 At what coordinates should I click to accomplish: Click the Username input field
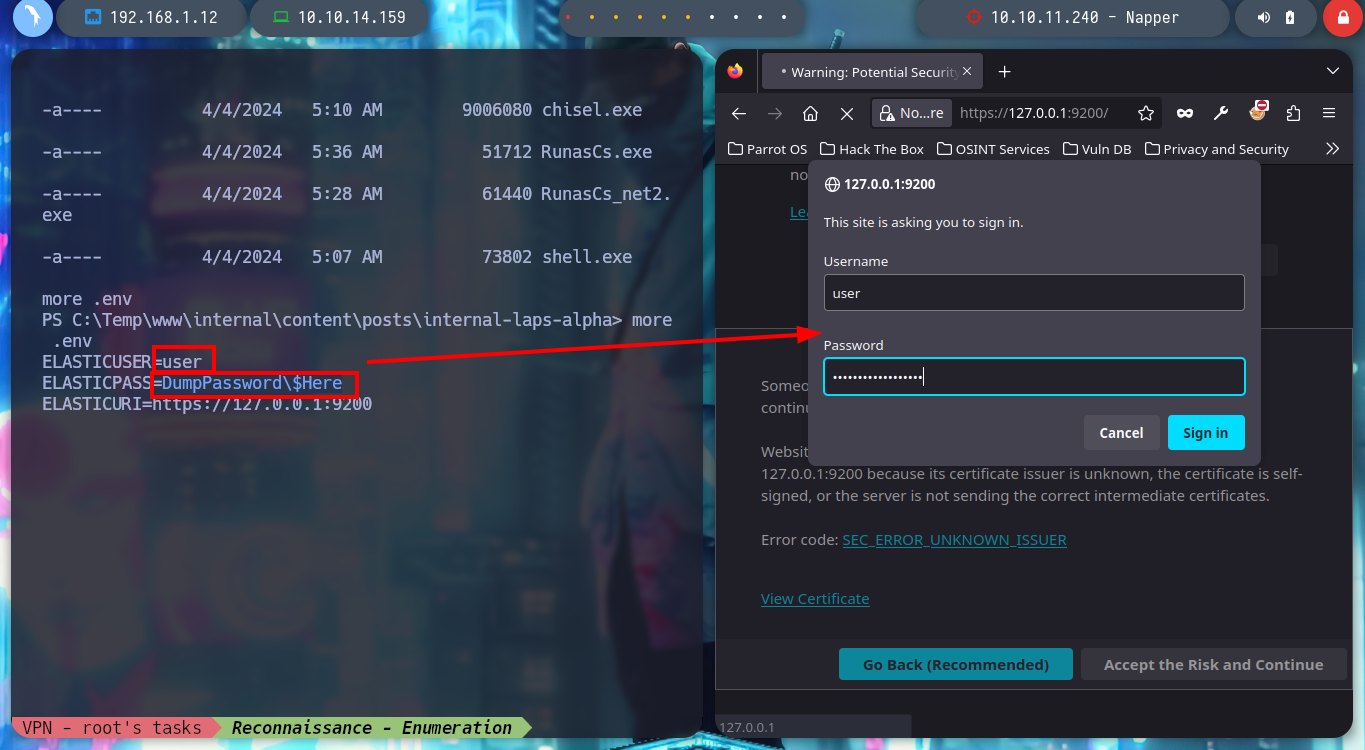(1034, 293)
